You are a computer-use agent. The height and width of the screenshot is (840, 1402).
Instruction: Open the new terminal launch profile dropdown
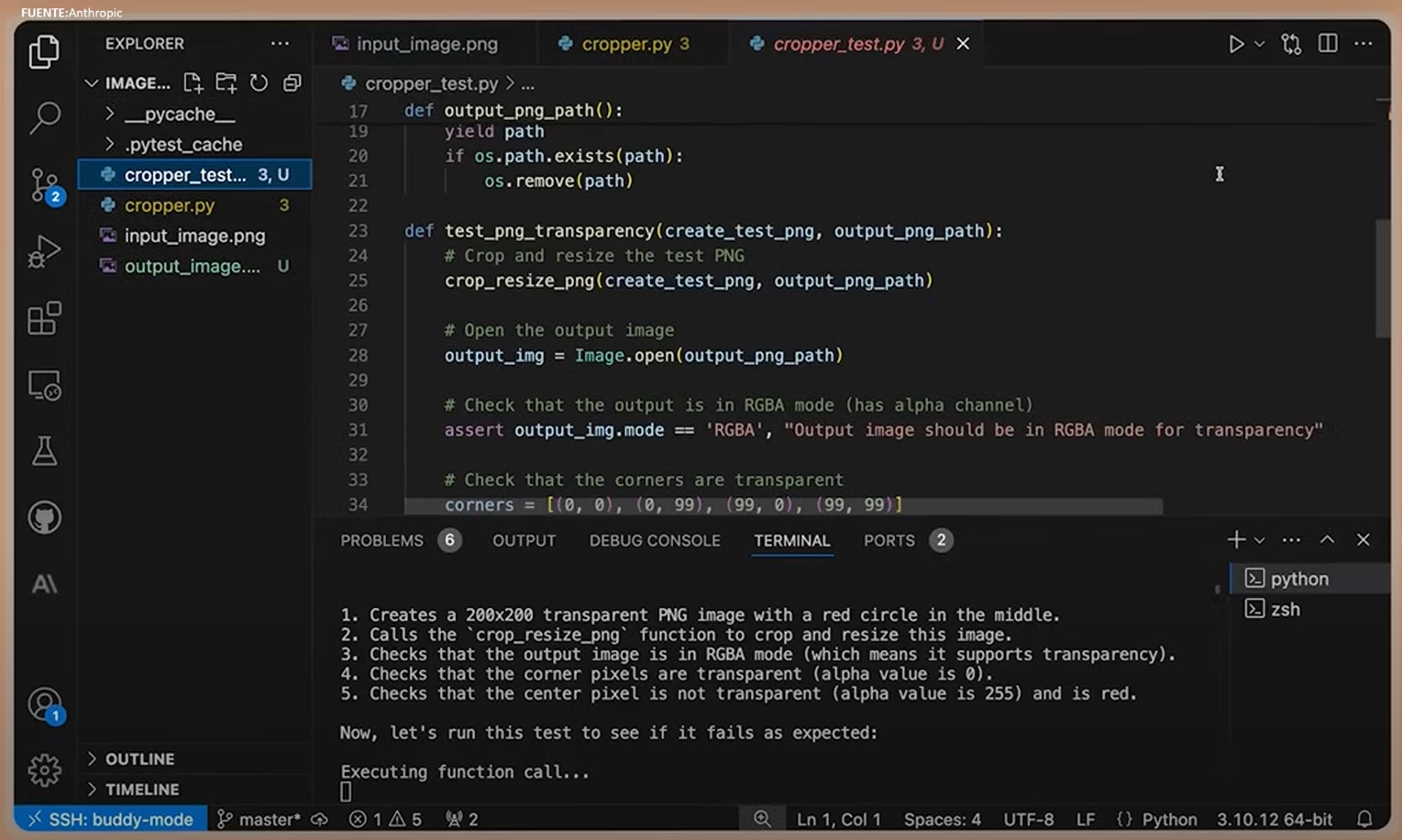pyautogui.click(x=1260, y=541)
